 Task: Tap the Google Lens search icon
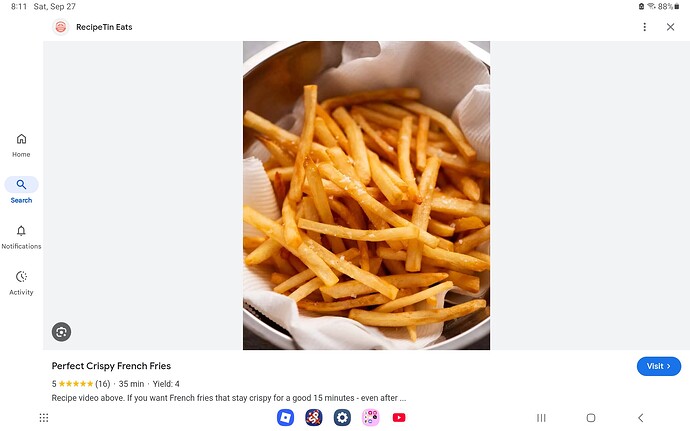61,332
